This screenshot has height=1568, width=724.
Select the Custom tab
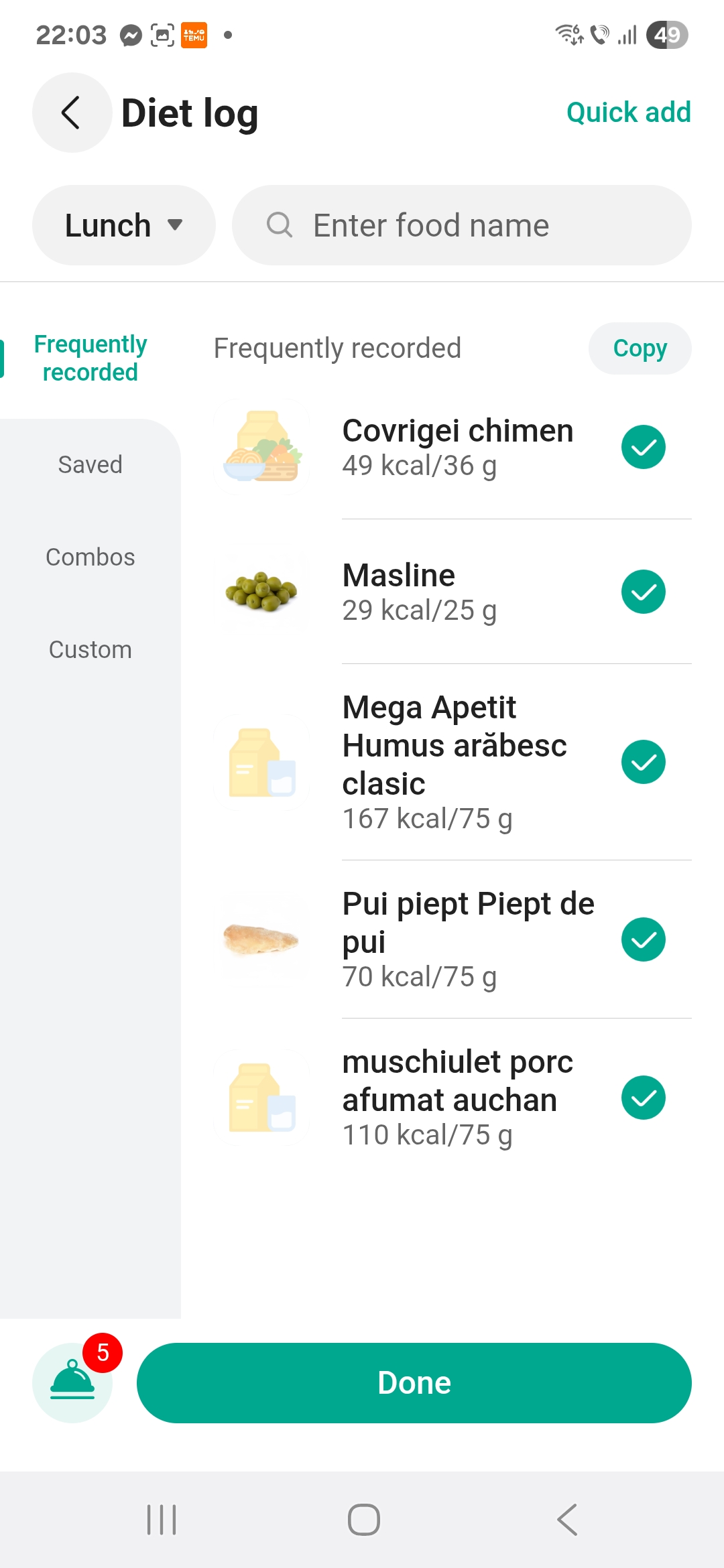click(90, 649)
